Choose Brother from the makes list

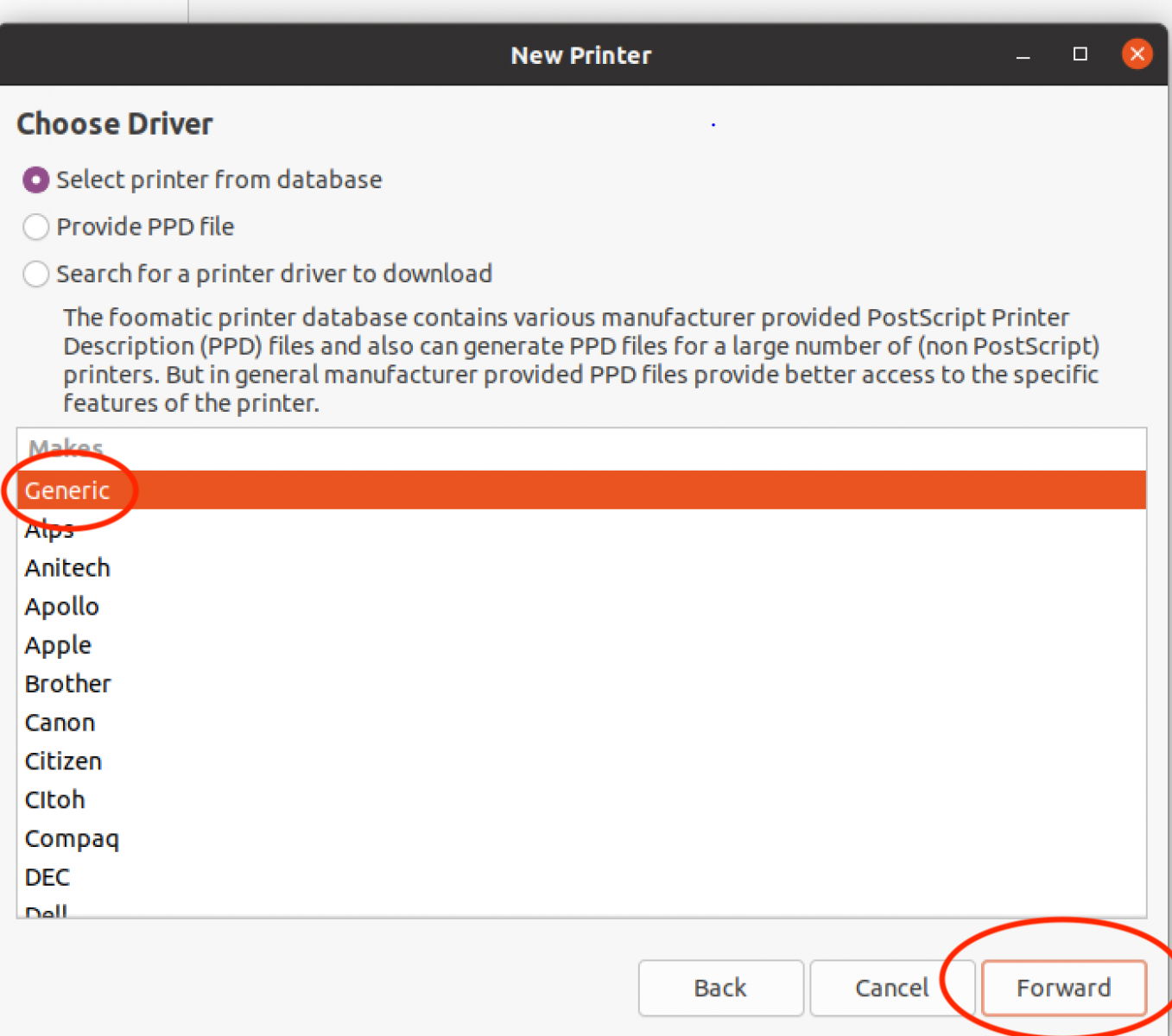(x=67, y=684)
